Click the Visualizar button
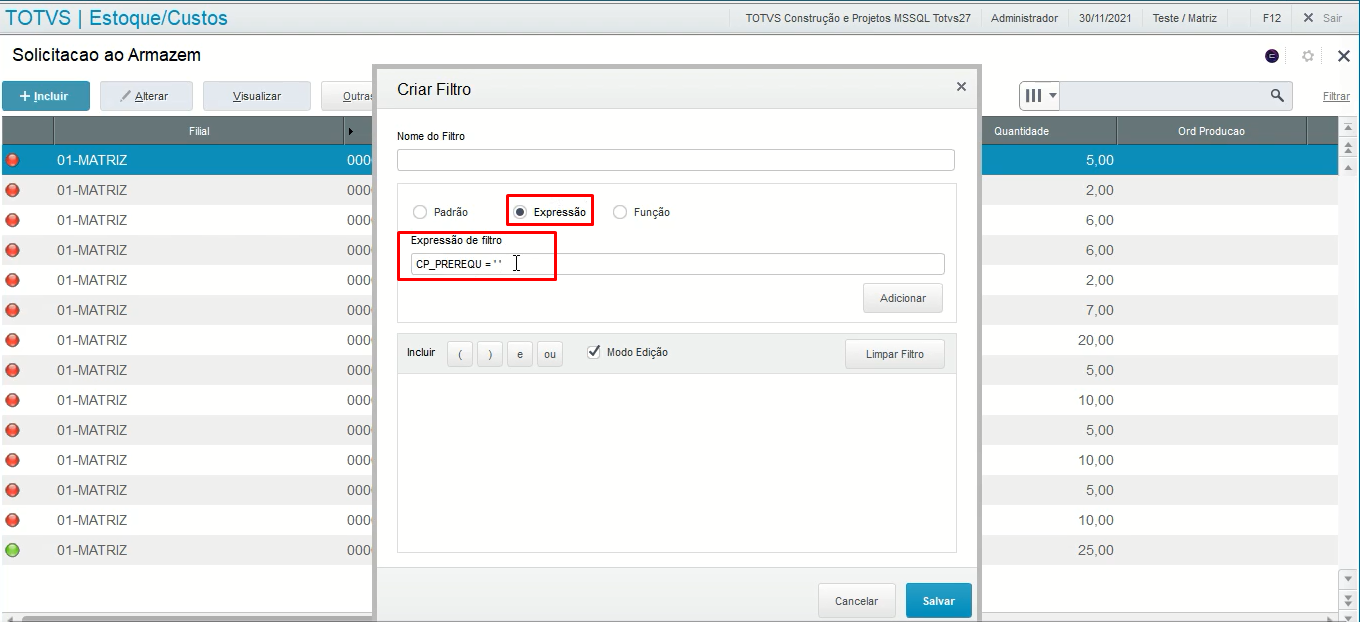 (257, 96)
